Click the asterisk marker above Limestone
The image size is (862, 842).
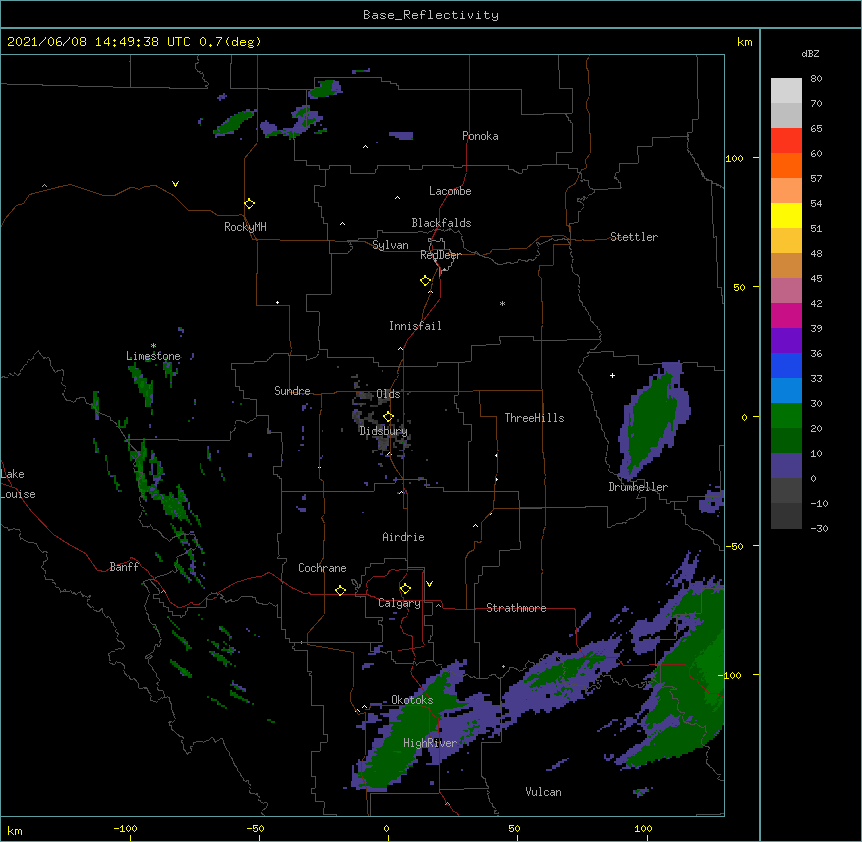pos(153,346)
